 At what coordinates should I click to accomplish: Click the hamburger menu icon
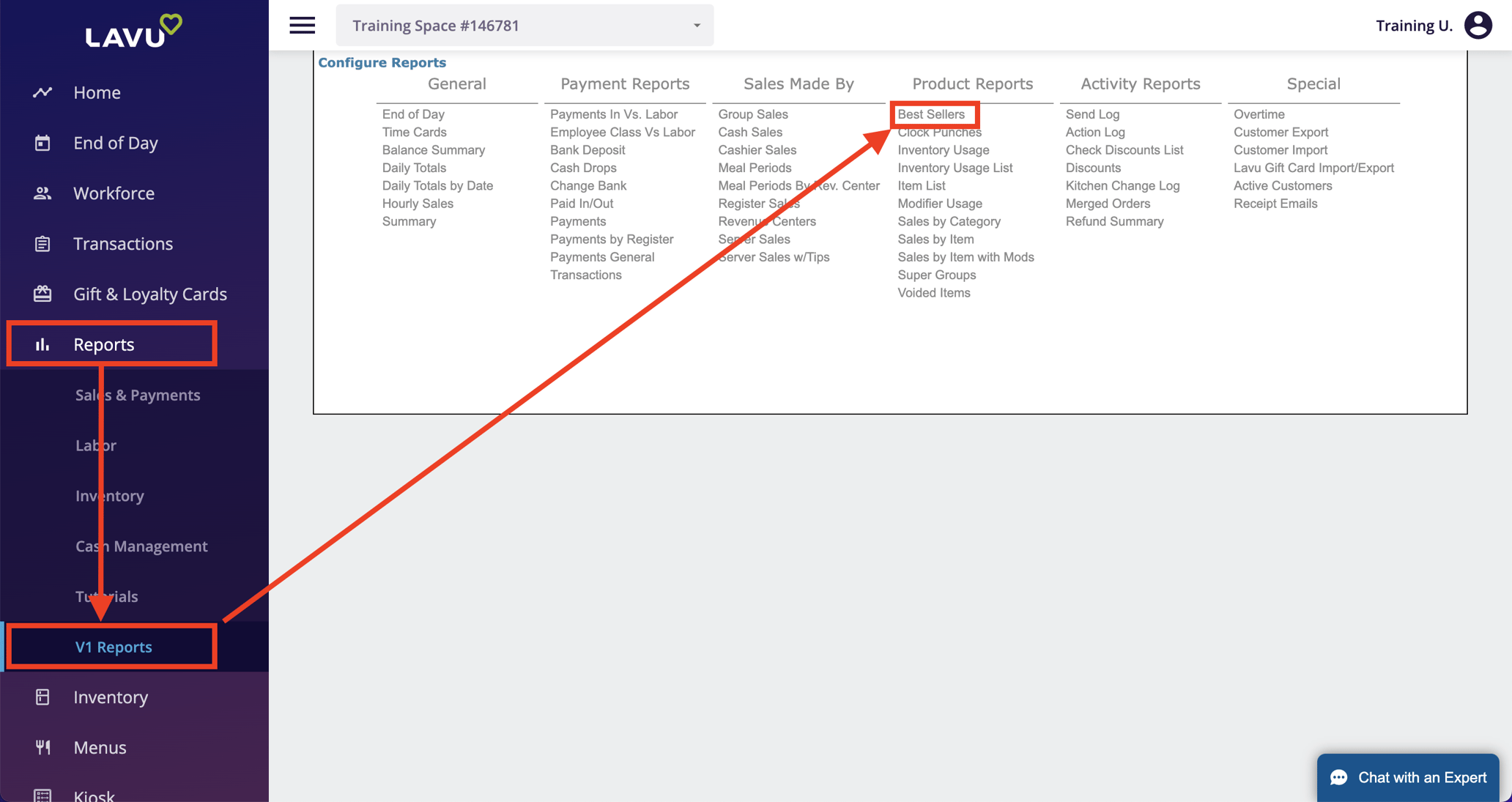302,26
